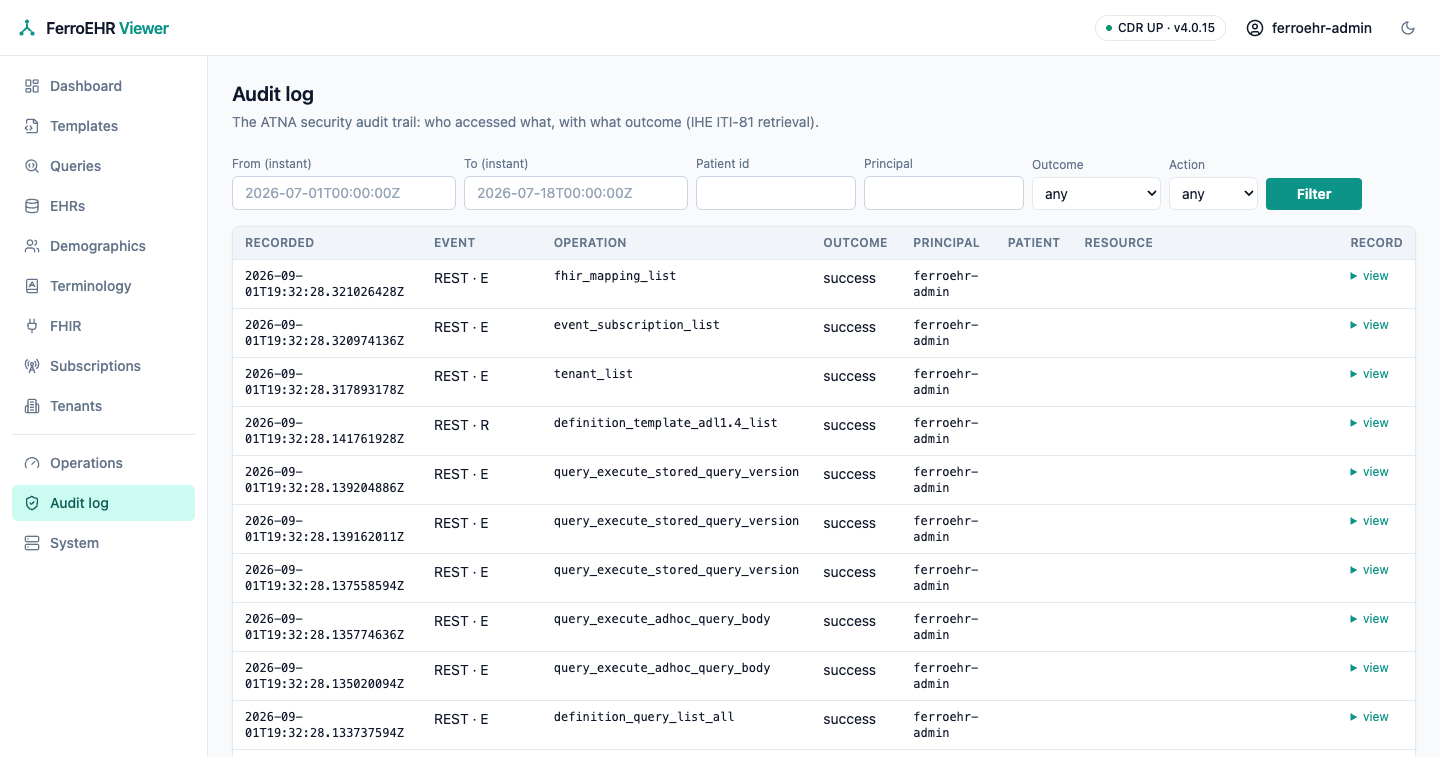Expand record view for tenant_list row
Image resolution: width=1440 pixels, height=757 pixels.
[x=1369, y=374]
